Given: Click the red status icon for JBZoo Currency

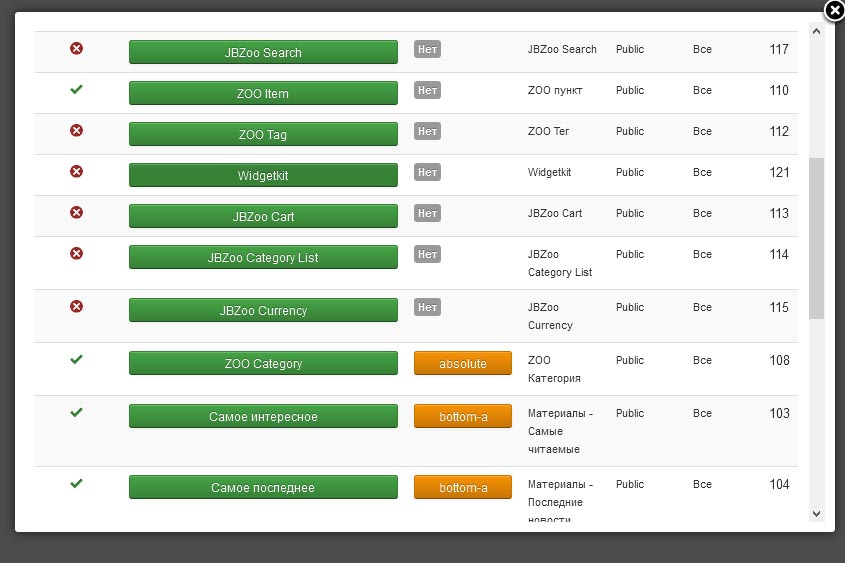Looking at the screenshot, I should (77, 307).
